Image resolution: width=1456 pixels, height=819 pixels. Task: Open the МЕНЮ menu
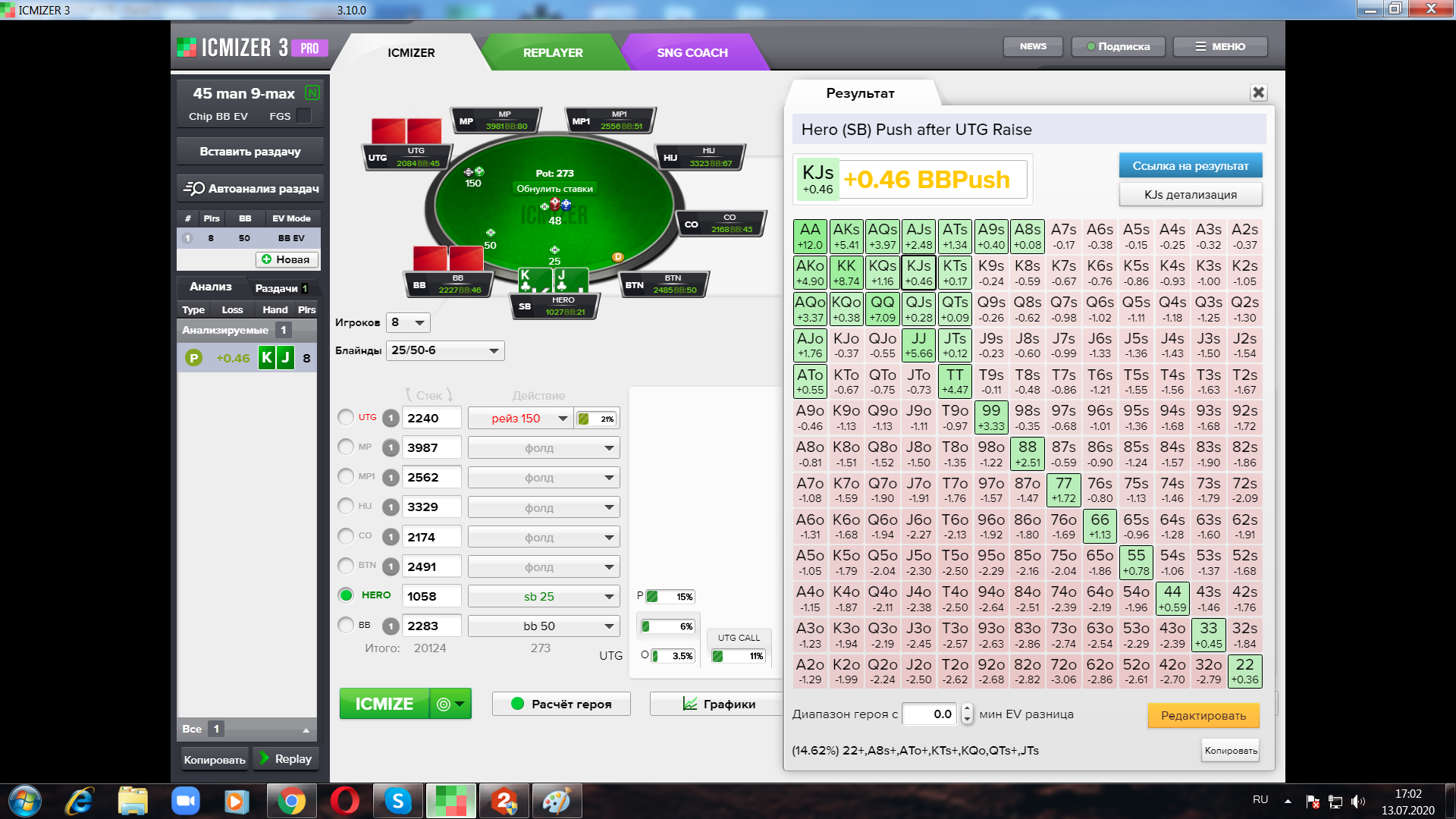(x=1220, y=46)
